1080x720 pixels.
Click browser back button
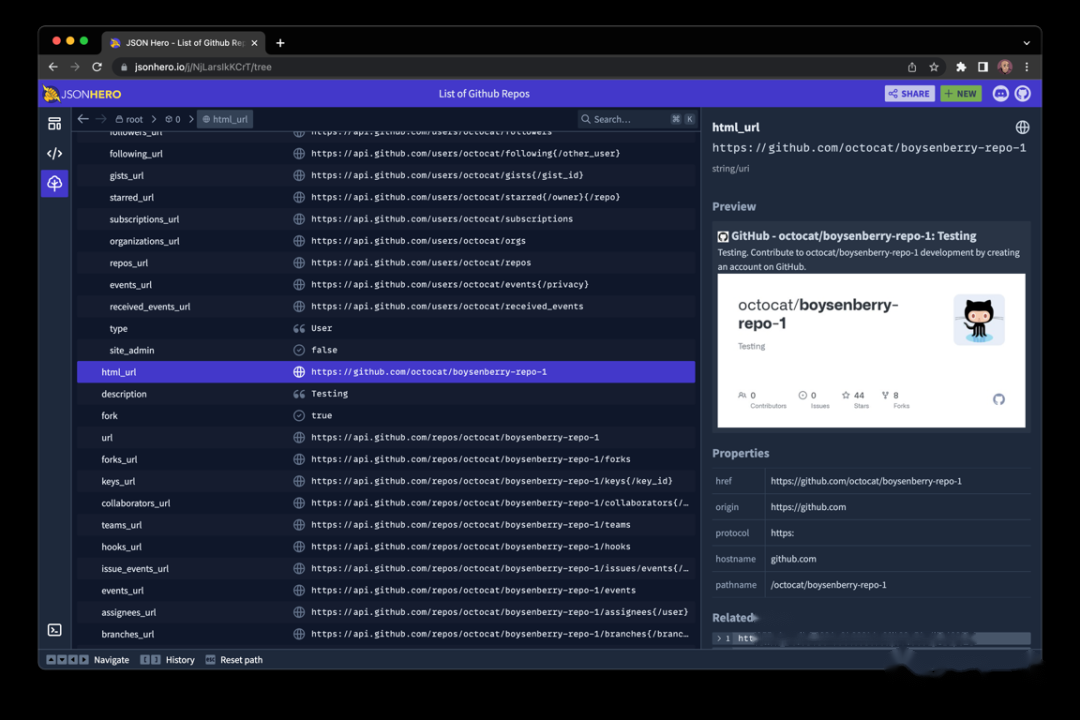(53, 67)
